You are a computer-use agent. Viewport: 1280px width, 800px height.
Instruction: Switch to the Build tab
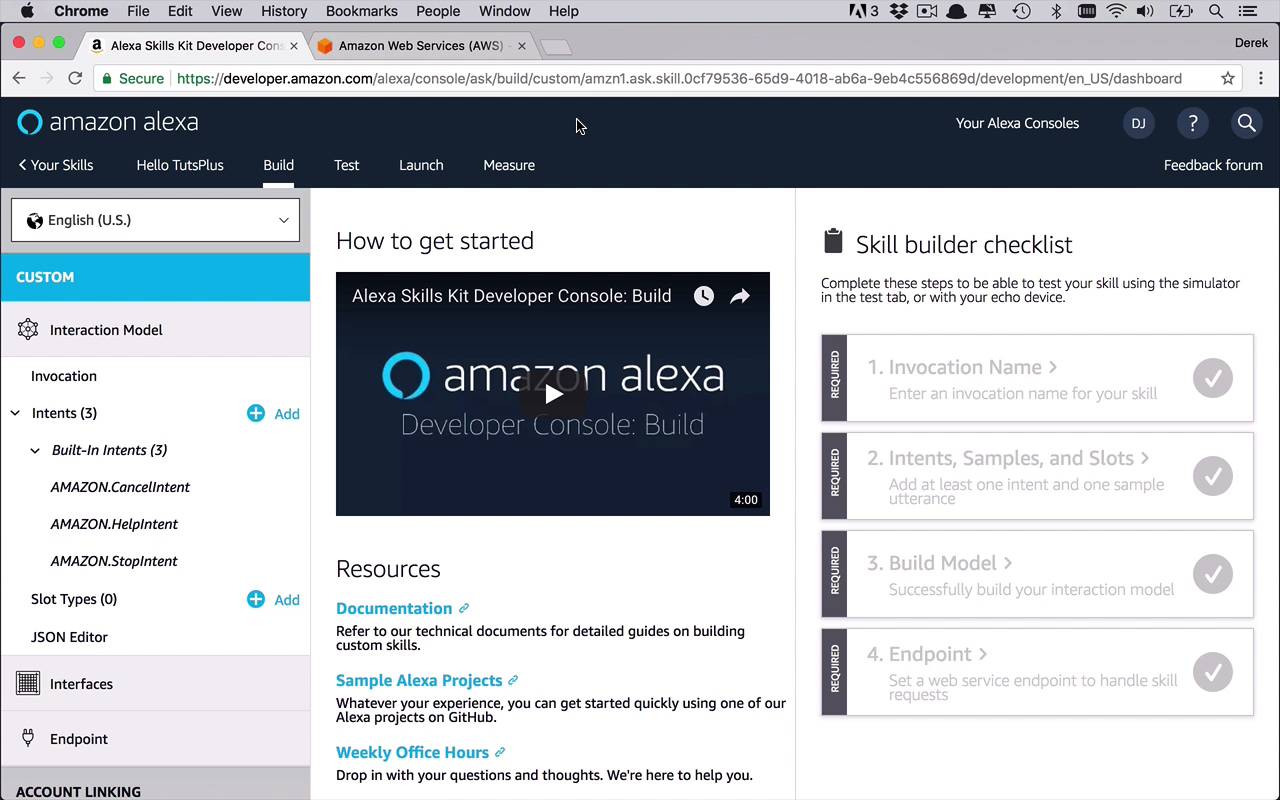[x=279, y=165]
